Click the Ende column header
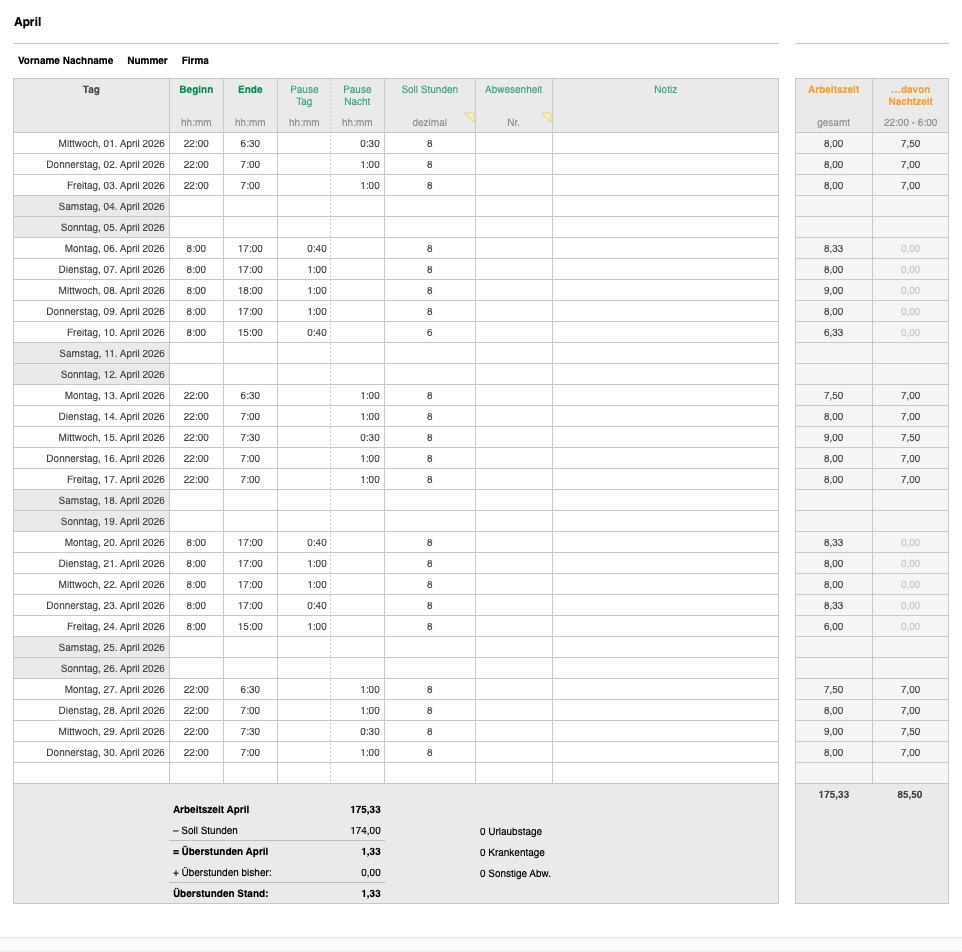This screenshot has width=962, height=952. [x=250, y=90]
